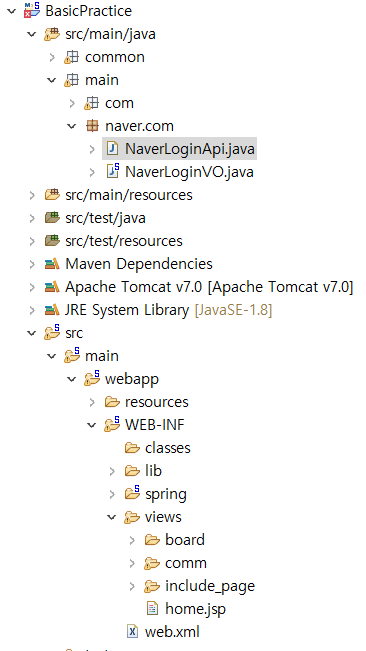Expand the com package
366x651 pixels.
(x=72, y=103)
